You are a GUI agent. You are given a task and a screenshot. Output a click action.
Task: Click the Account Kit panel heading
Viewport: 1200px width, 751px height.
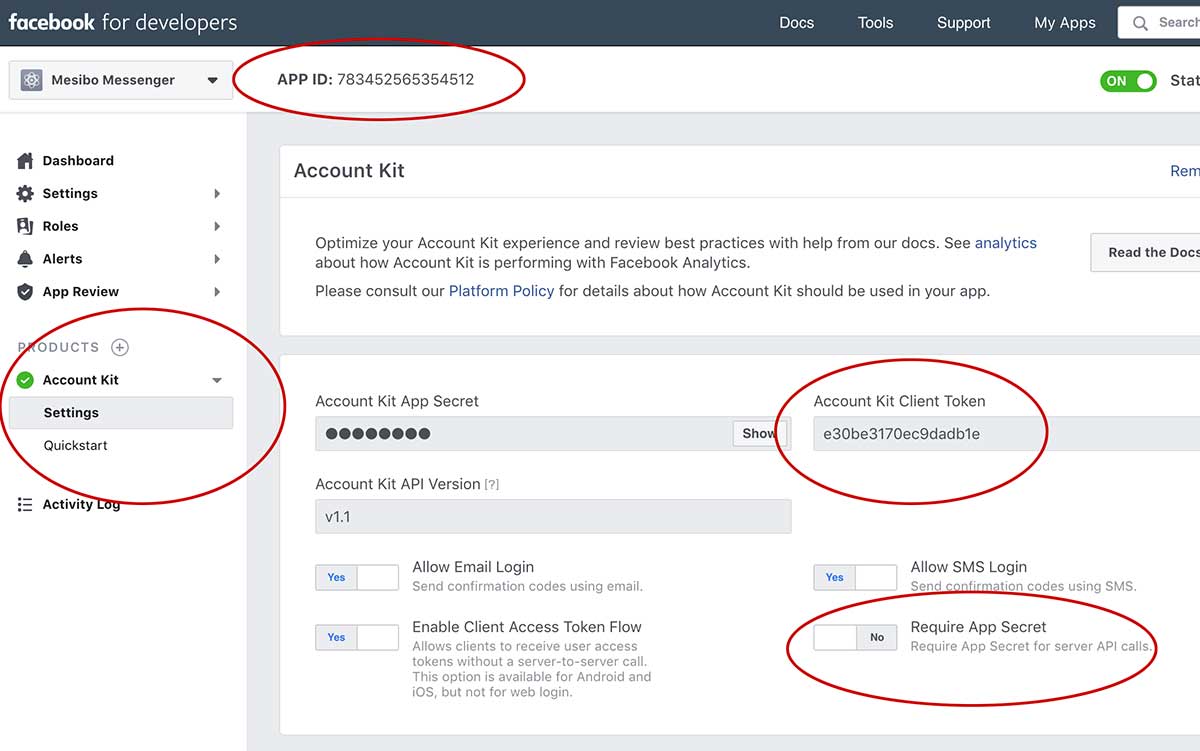349,171
